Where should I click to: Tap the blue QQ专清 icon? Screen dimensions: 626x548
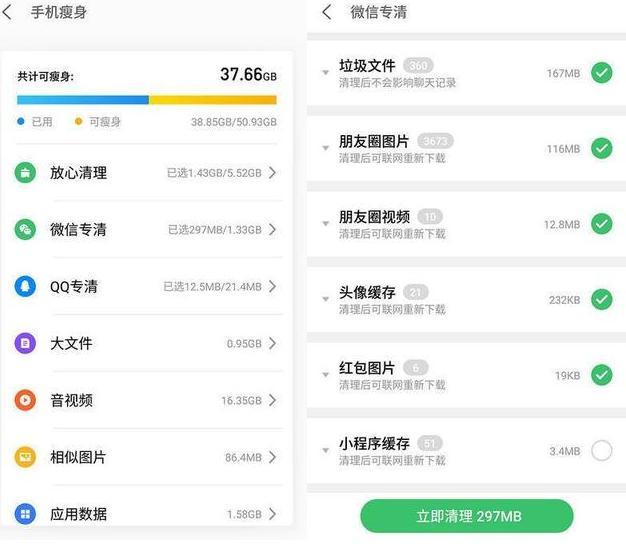(25, 287)
